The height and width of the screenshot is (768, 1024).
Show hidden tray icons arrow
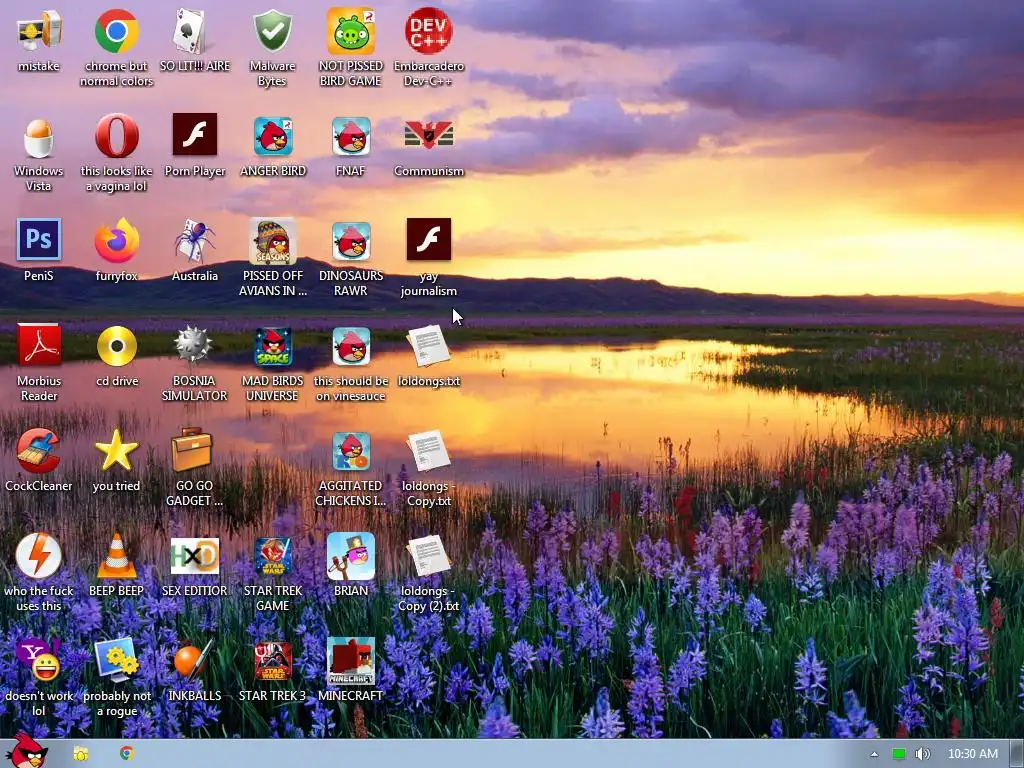tap(874, 754)
